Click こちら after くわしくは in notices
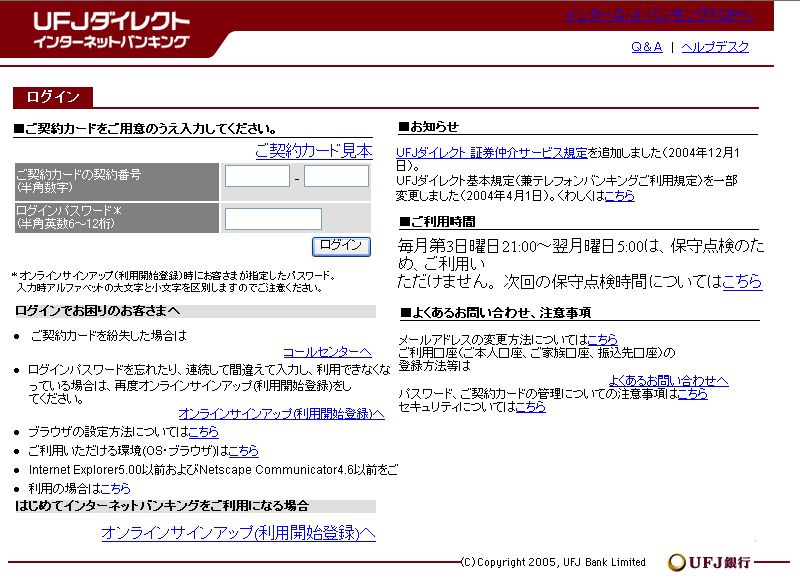The width and height of the screenshot is (800, 580). (x=619, y=196)
